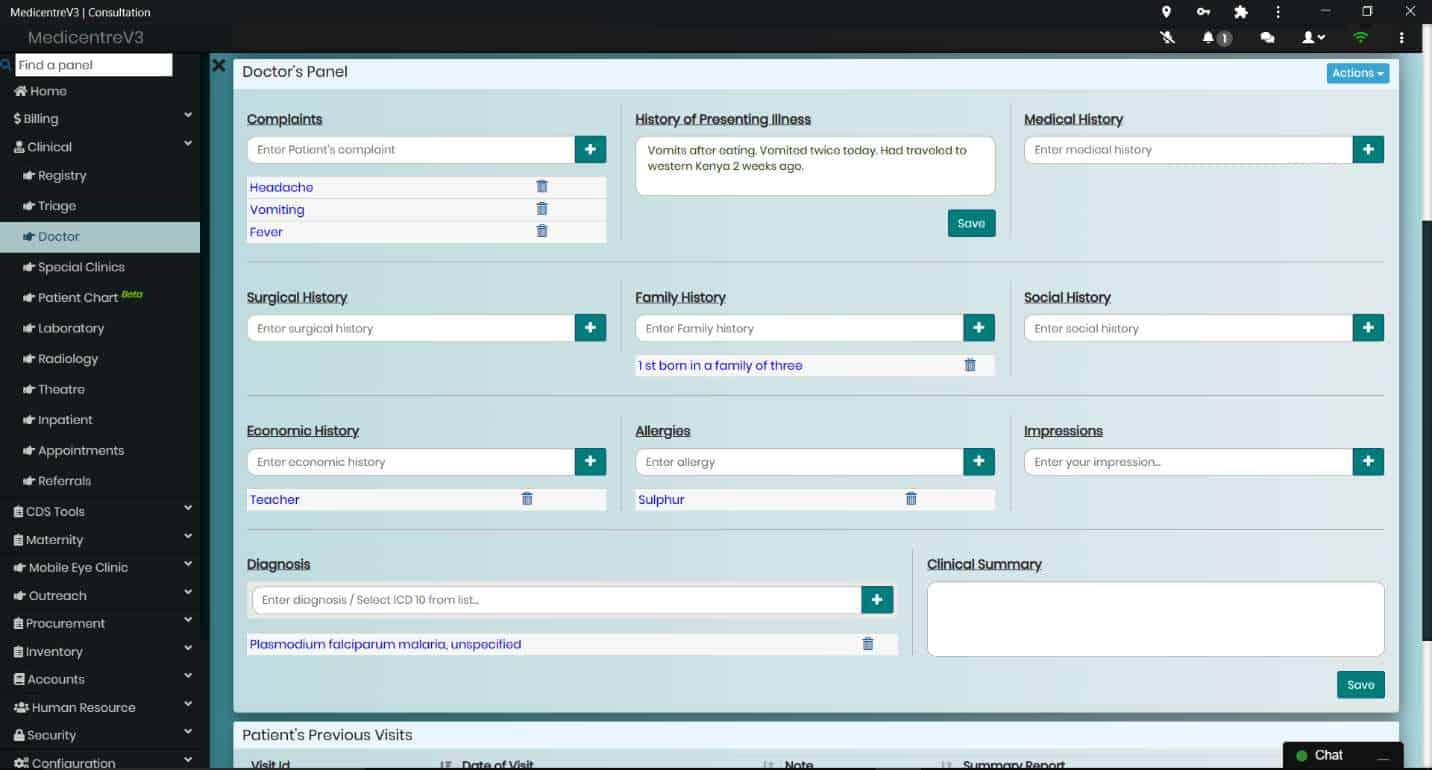Open Plasmodium falciparum malaria diagnosis link

385,644
